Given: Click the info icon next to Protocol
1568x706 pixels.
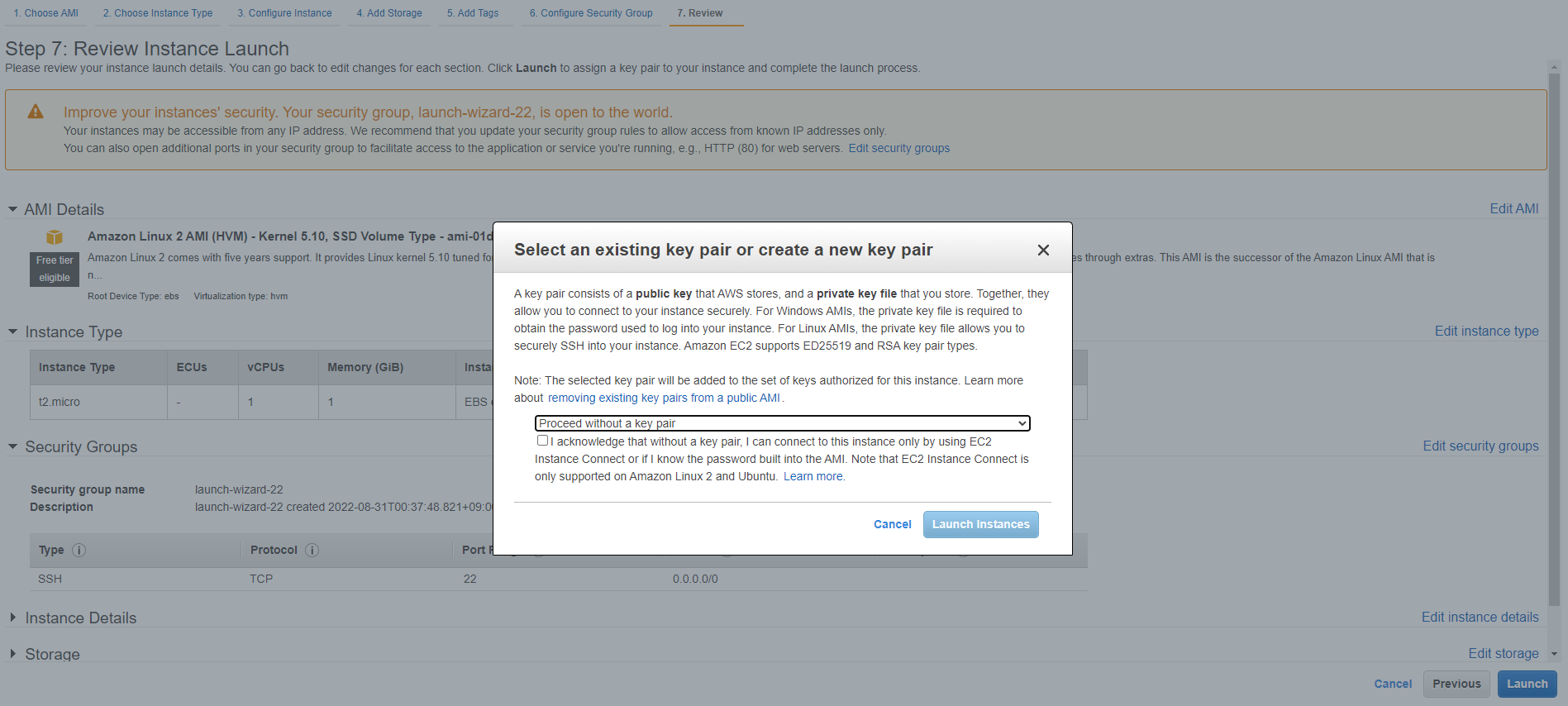Looking at the screenshot, I should point(312,550).
